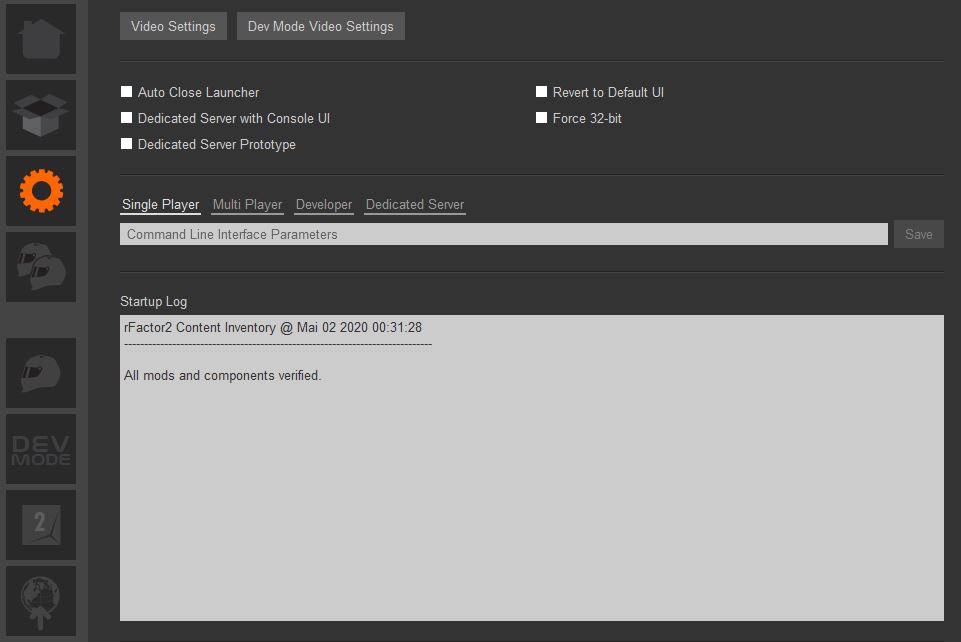Viewport: 961px width, 642px height.
Task: Open Video Settings
Action: tap(173, 26)
